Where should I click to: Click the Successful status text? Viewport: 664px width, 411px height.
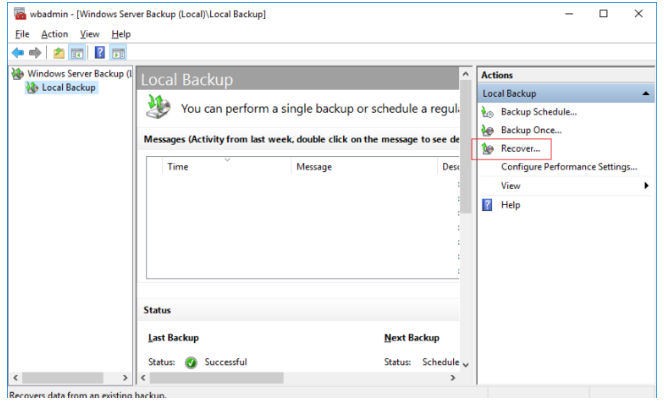226,362
